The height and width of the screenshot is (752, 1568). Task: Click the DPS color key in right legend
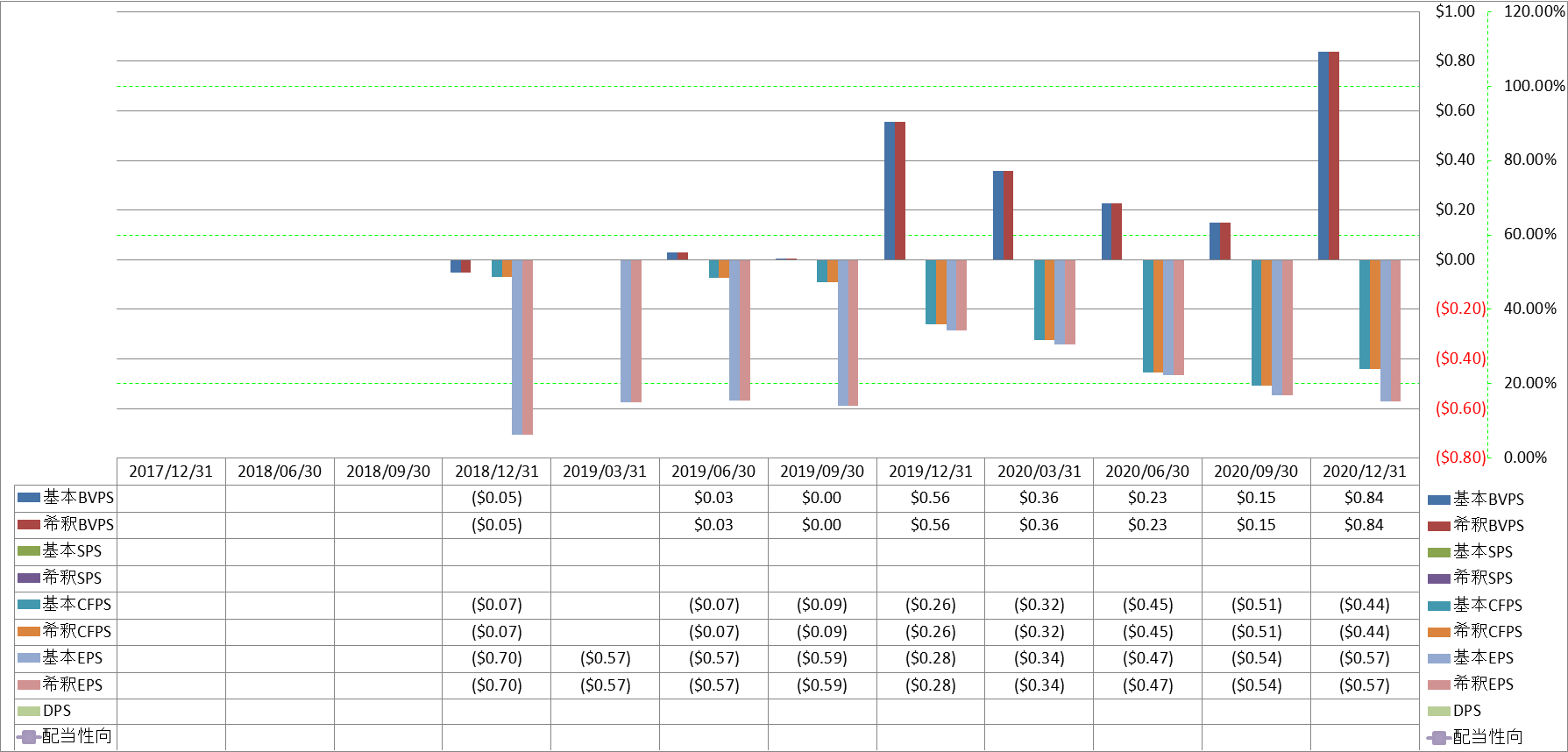1438,711
